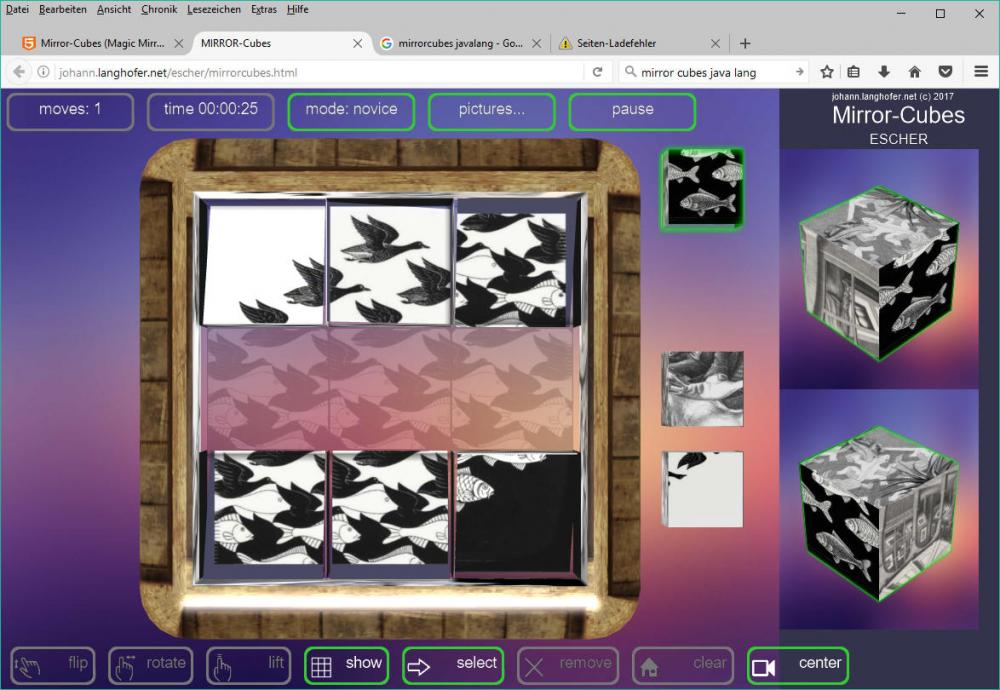Toggle the show grid button
The height and width of the screenshot is (690, 1000).
click(x=347, y=666)
